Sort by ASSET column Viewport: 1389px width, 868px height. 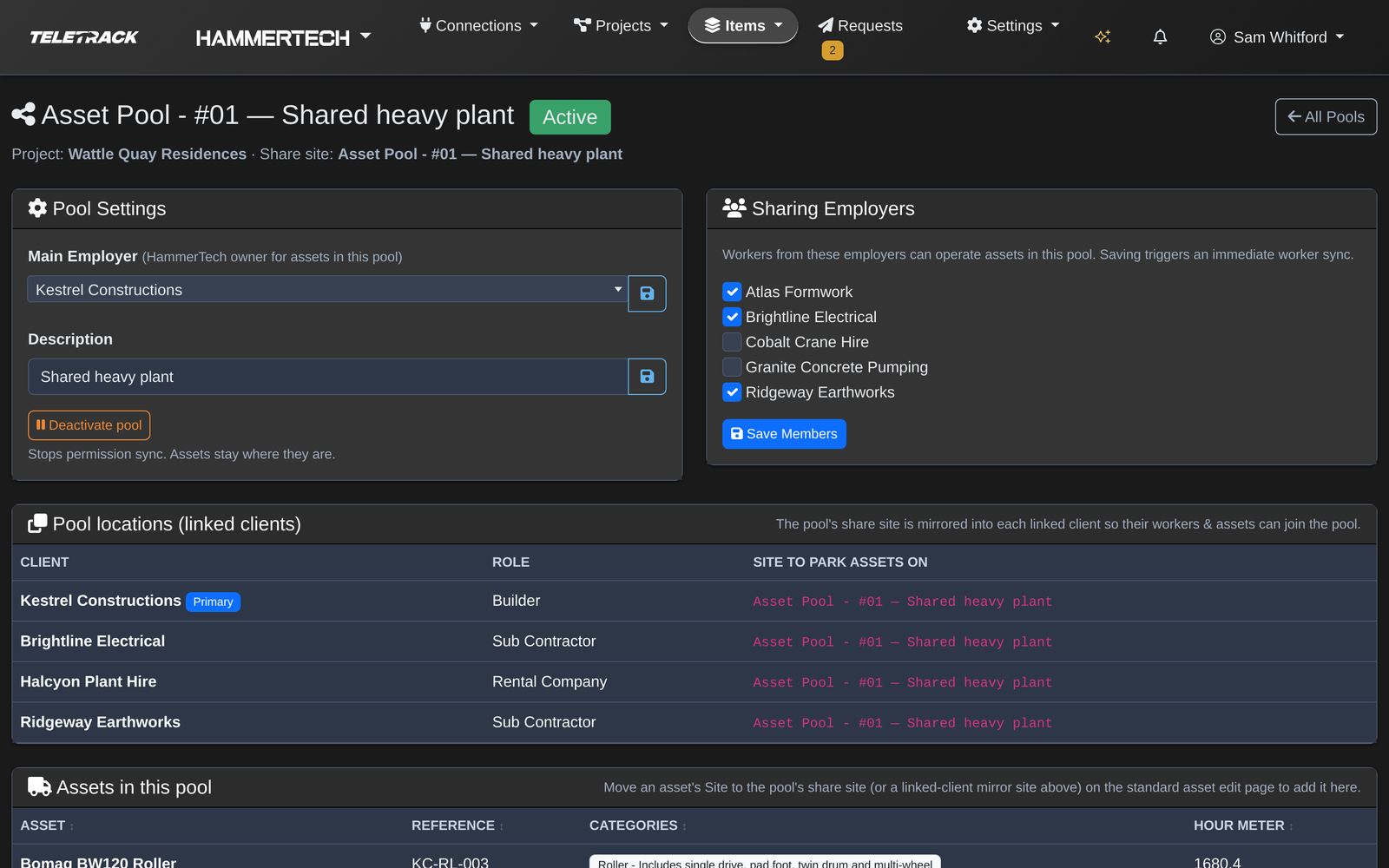47,825
